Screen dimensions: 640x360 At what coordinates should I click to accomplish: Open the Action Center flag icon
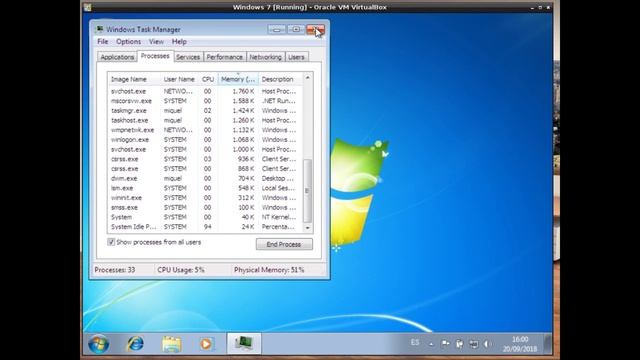pos(445,344)
